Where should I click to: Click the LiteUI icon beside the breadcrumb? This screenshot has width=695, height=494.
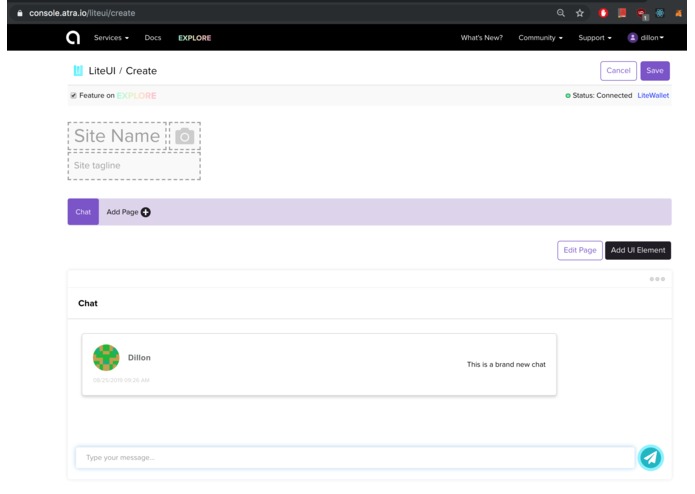pyautogui.click(x=78, y=71)
